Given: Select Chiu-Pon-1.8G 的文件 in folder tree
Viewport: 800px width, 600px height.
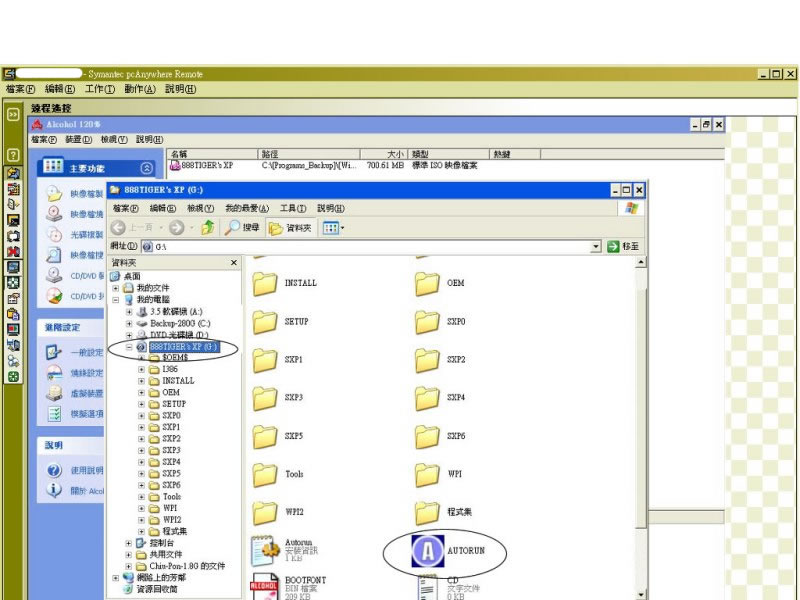Looking at the screenshot, I should click(x=187, y=566).
